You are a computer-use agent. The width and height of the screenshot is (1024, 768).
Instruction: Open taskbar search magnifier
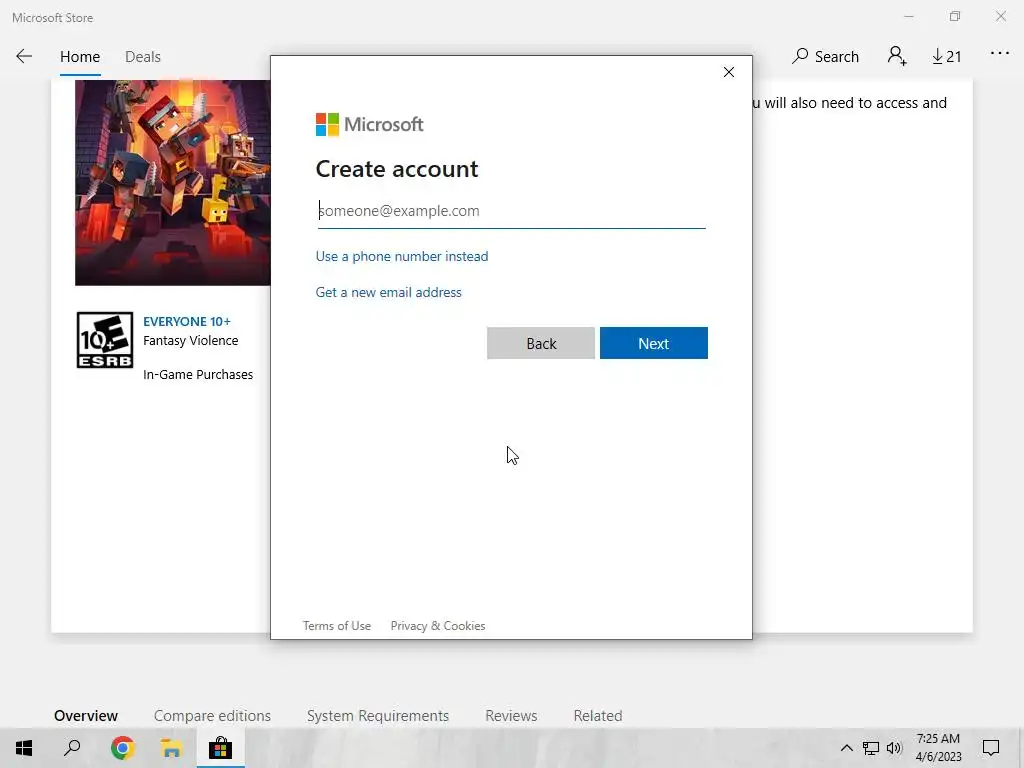coord(72,748)
